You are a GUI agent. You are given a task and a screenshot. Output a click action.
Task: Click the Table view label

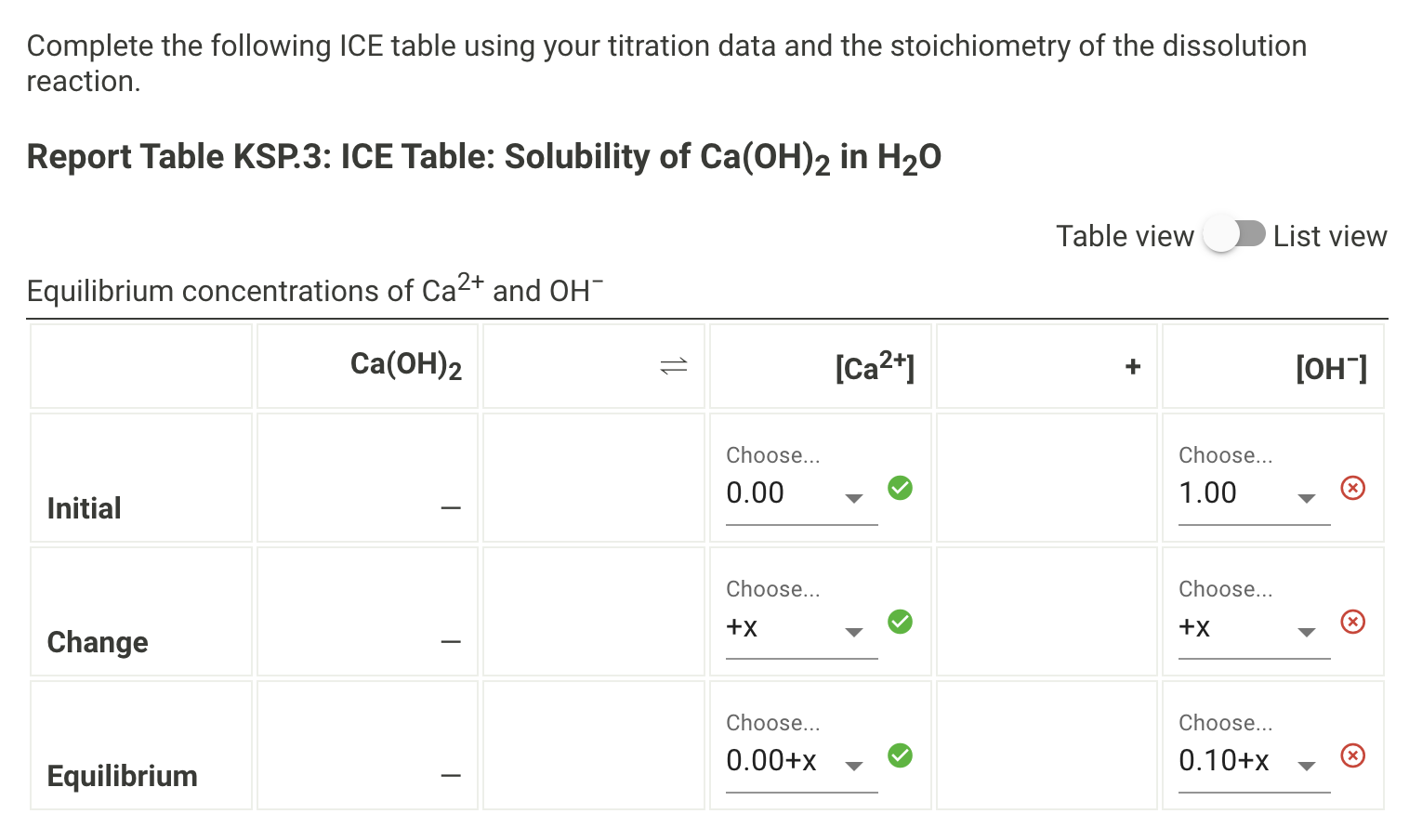[1125, 236]
